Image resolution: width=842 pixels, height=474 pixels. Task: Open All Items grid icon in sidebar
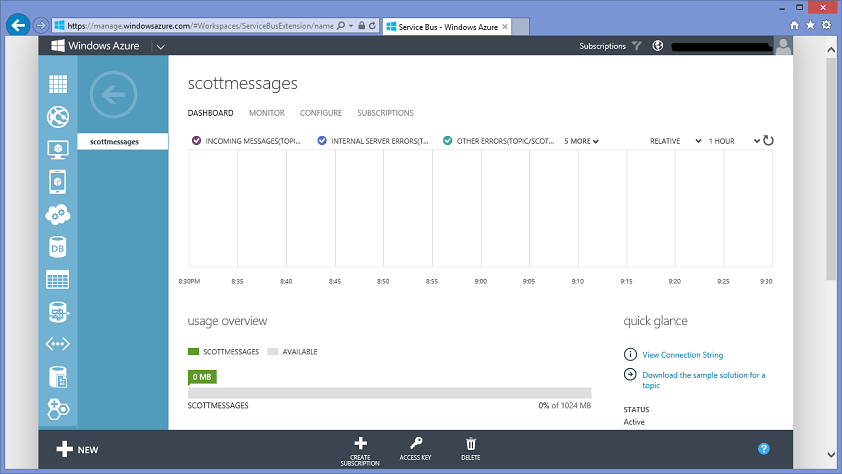58,84
